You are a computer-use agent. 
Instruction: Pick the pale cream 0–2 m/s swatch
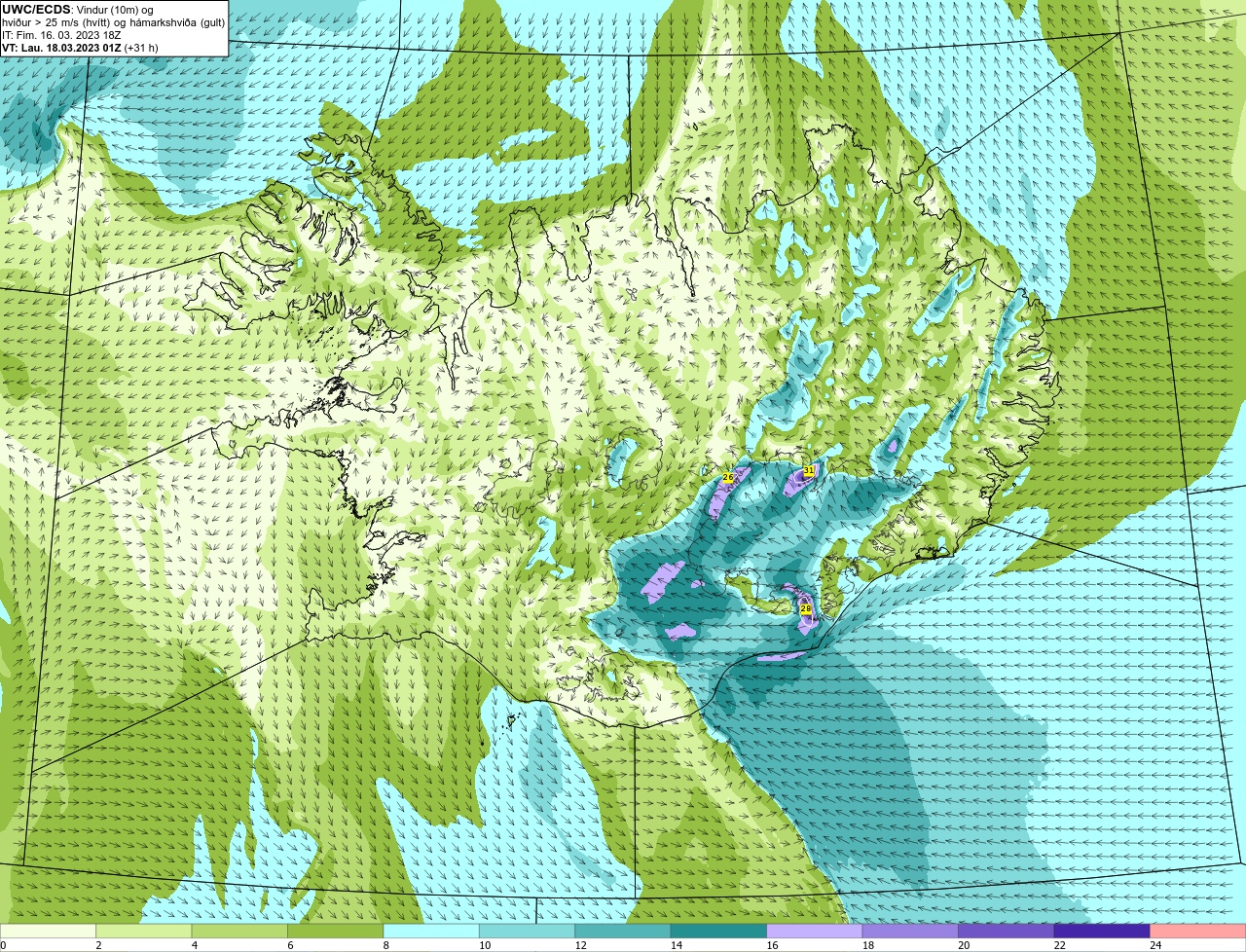click(x=48, y=932)
